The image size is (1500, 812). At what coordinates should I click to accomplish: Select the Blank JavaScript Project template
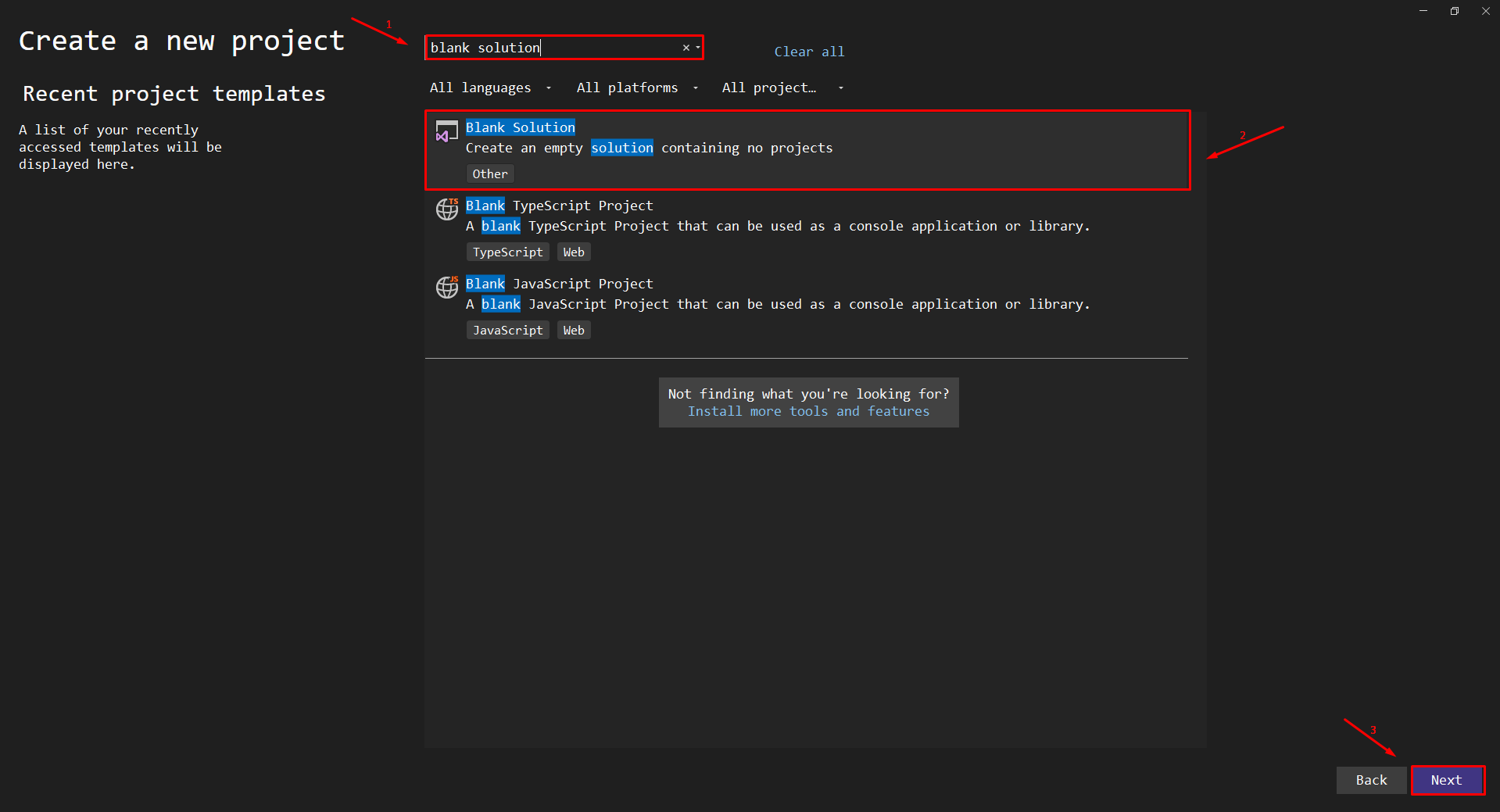(x=806, y=307)
